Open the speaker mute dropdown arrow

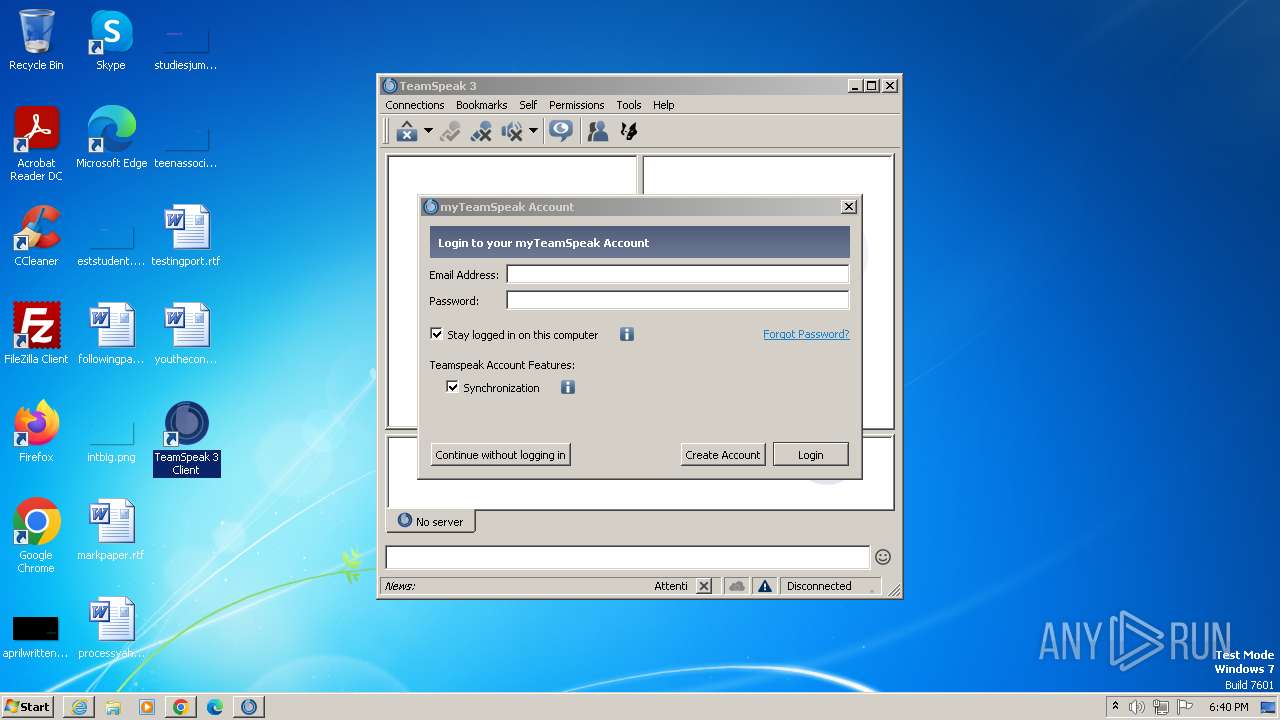(533, 131)
